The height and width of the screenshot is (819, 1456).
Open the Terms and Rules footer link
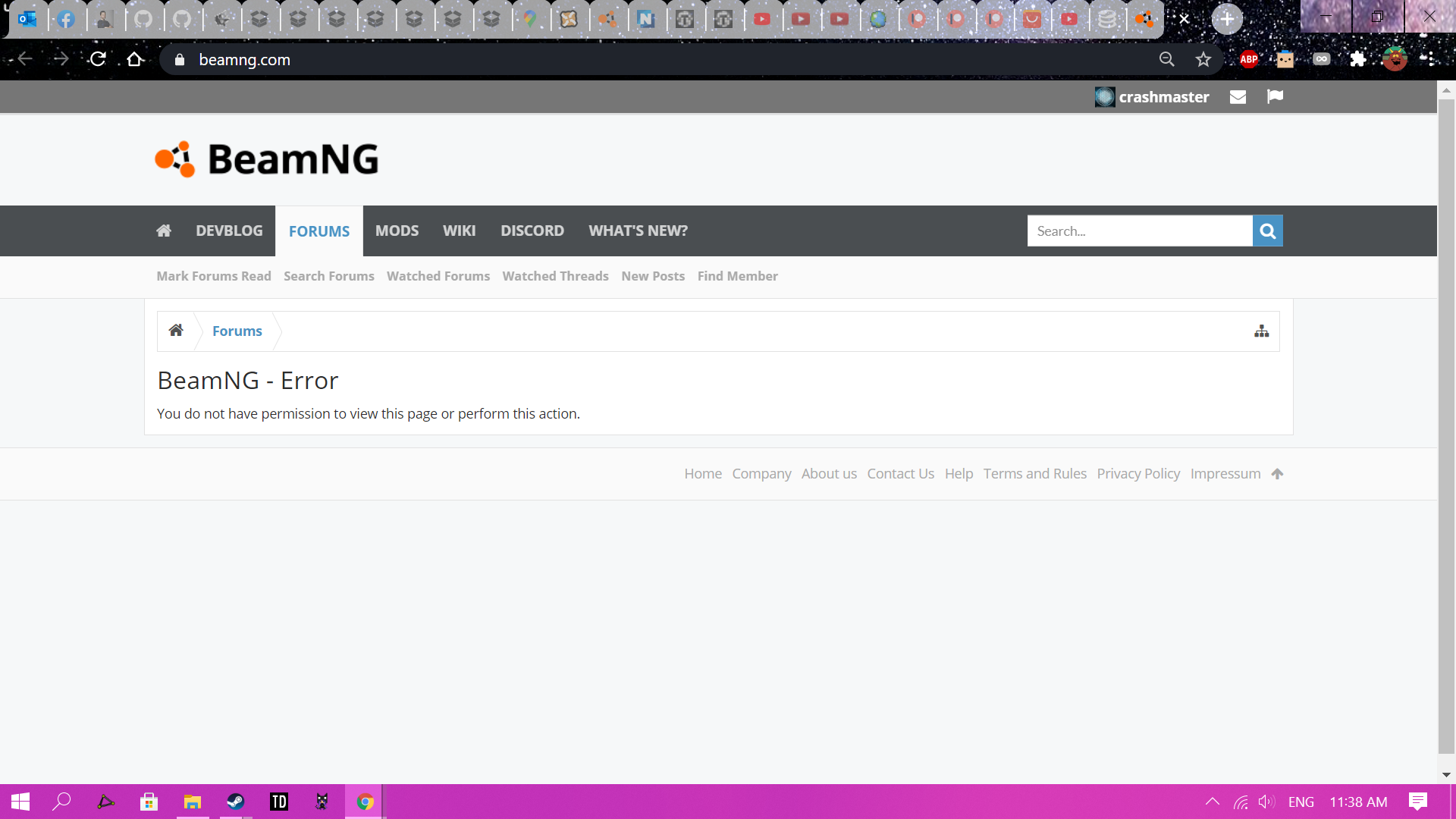pyautogui.click(x=1034, y=474)
